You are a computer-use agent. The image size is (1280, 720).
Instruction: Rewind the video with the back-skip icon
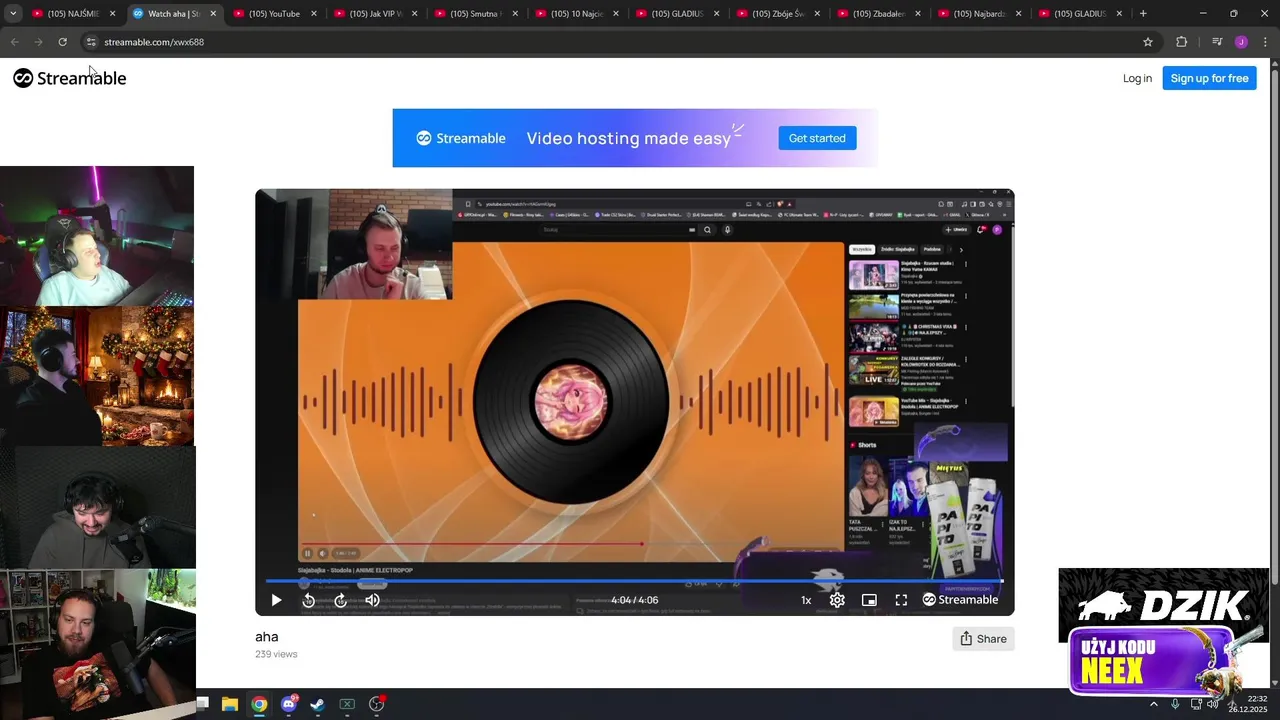(309, 600)
